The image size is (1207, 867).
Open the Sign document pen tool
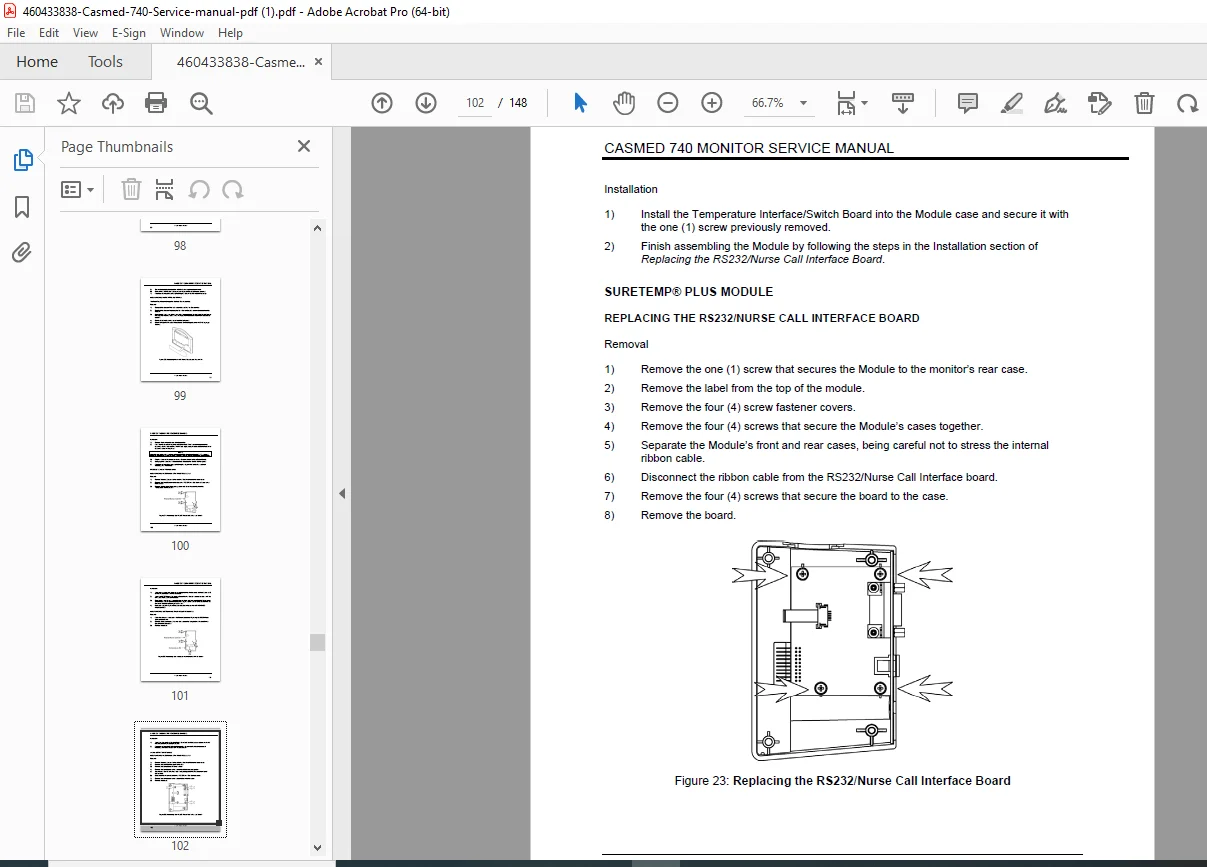click(x=1055, y=103)
